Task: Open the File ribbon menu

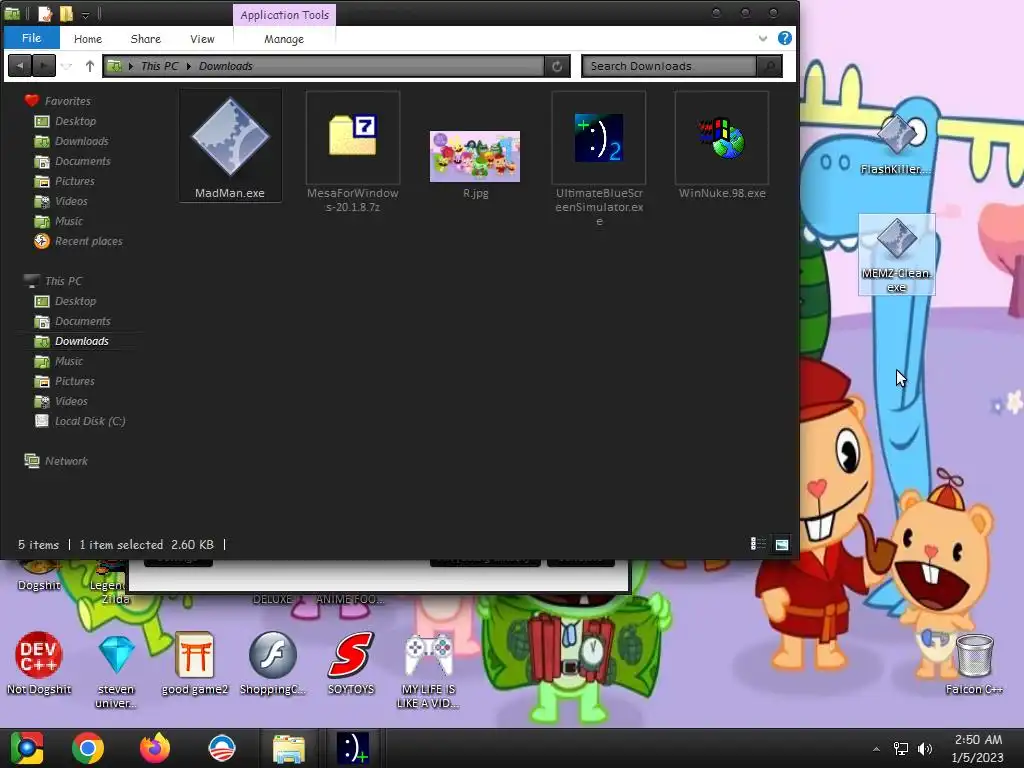Action: (x=31, y=38)
